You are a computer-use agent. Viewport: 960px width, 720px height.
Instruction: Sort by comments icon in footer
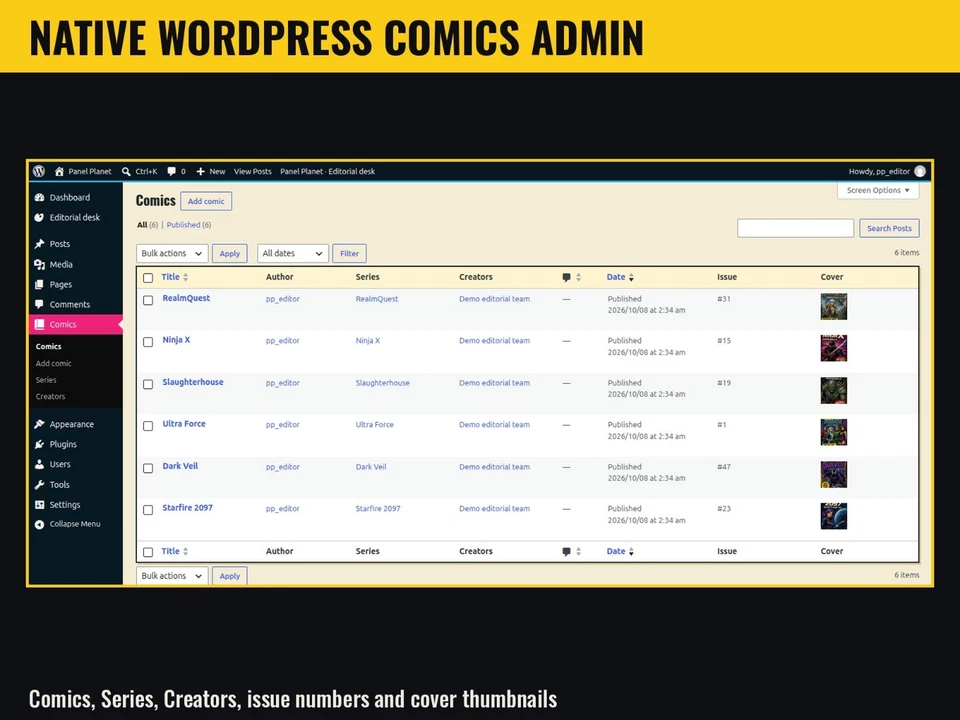click(566, 552)
